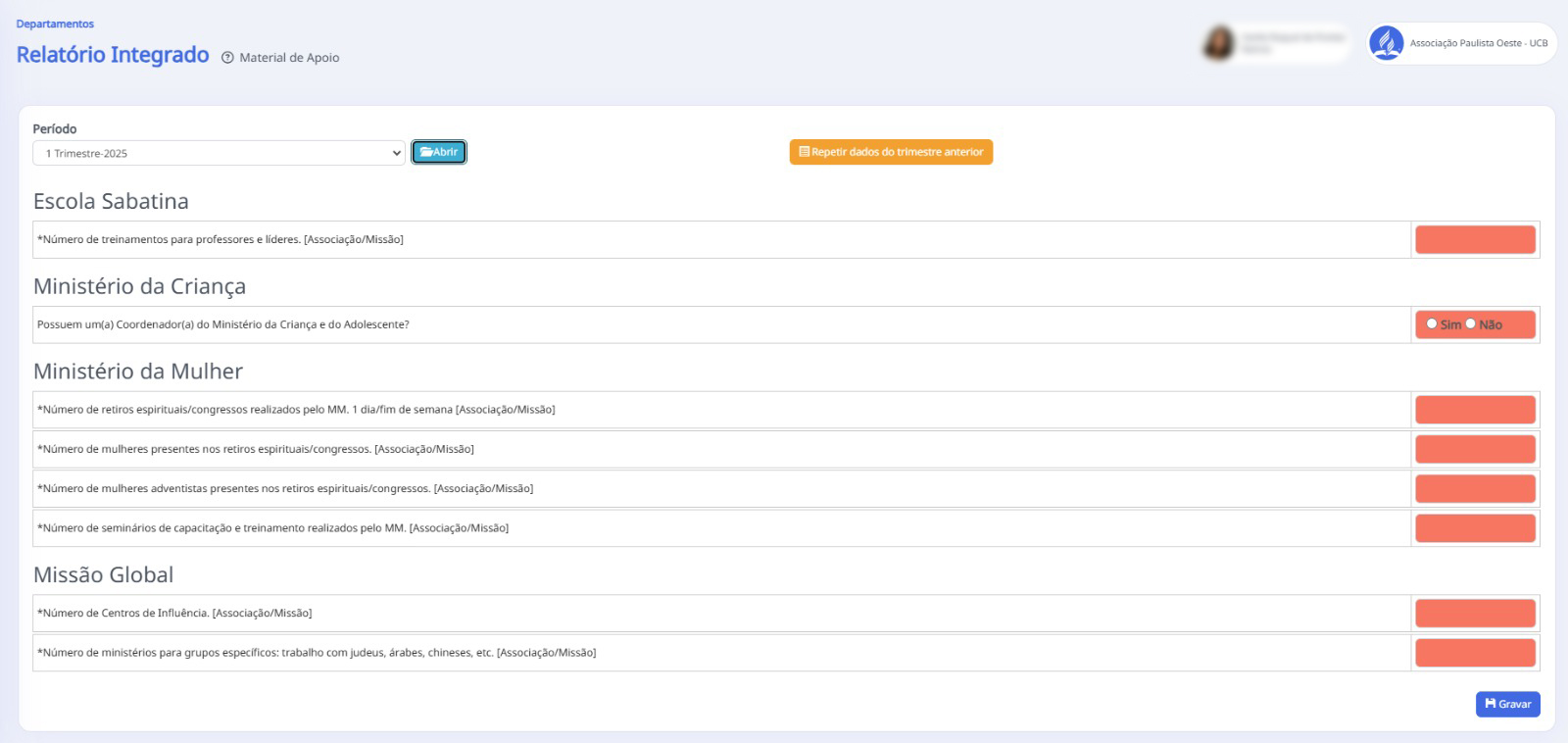The width and height of the screenshot is (1568, 743).
Task: Click the Relatório Integrado page title
Action: click(x=113, y=55)
